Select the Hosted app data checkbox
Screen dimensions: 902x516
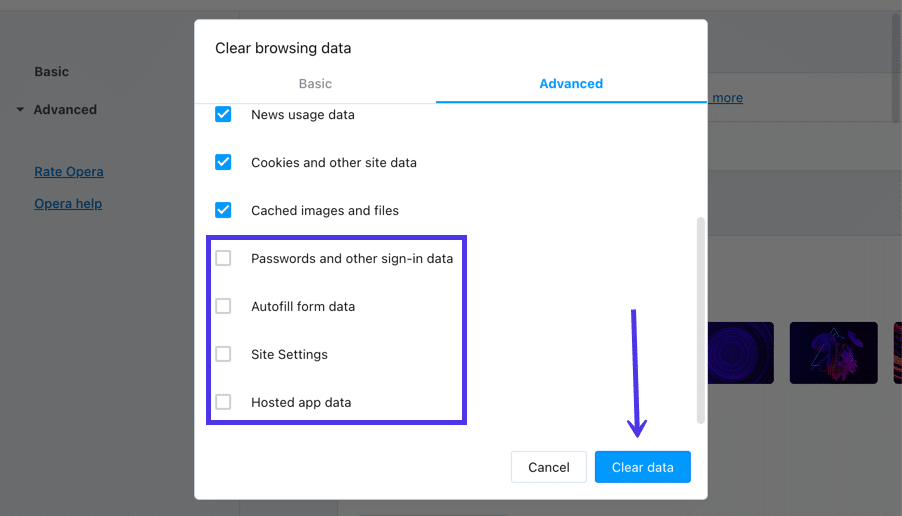[223, 403]
